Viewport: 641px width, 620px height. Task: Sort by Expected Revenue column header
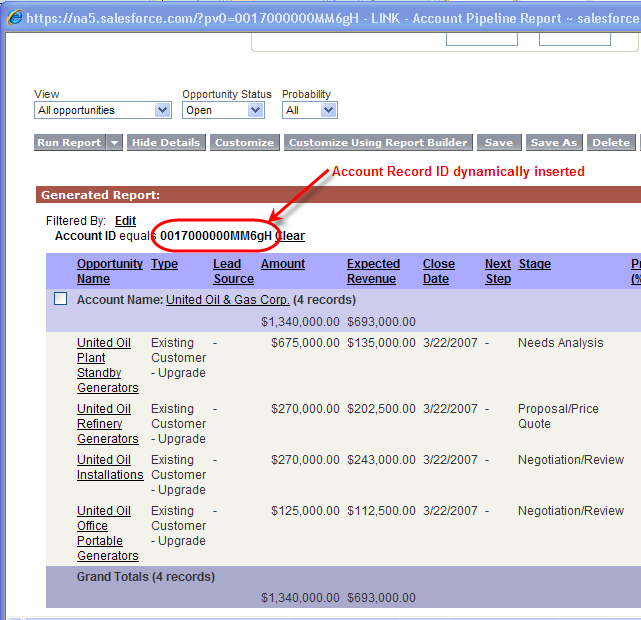click(x=373, y=271)
